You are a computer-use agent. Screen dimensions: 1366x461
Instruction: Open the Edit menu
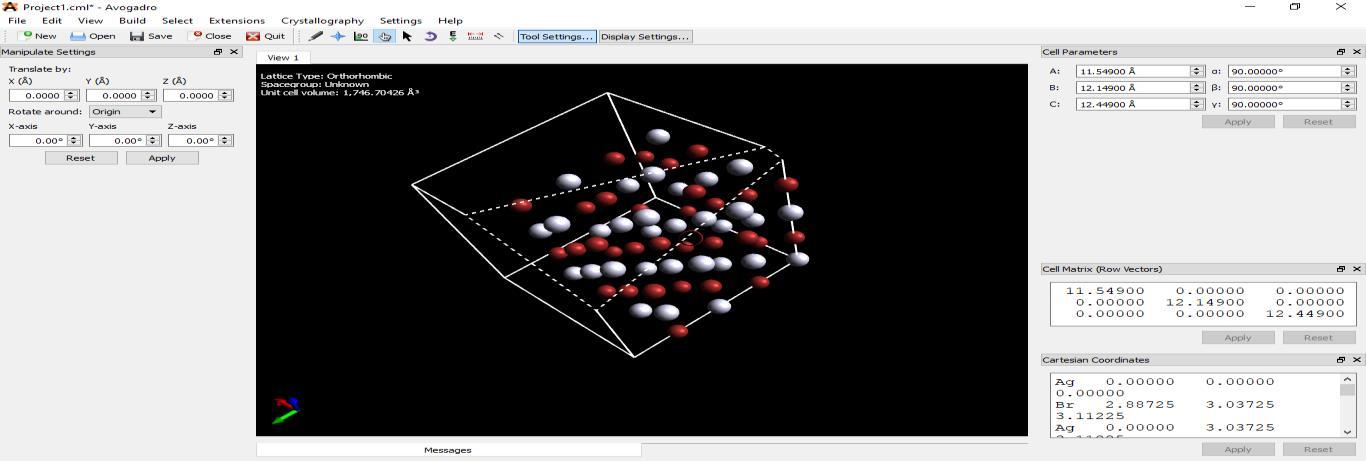tap(52, 20)
